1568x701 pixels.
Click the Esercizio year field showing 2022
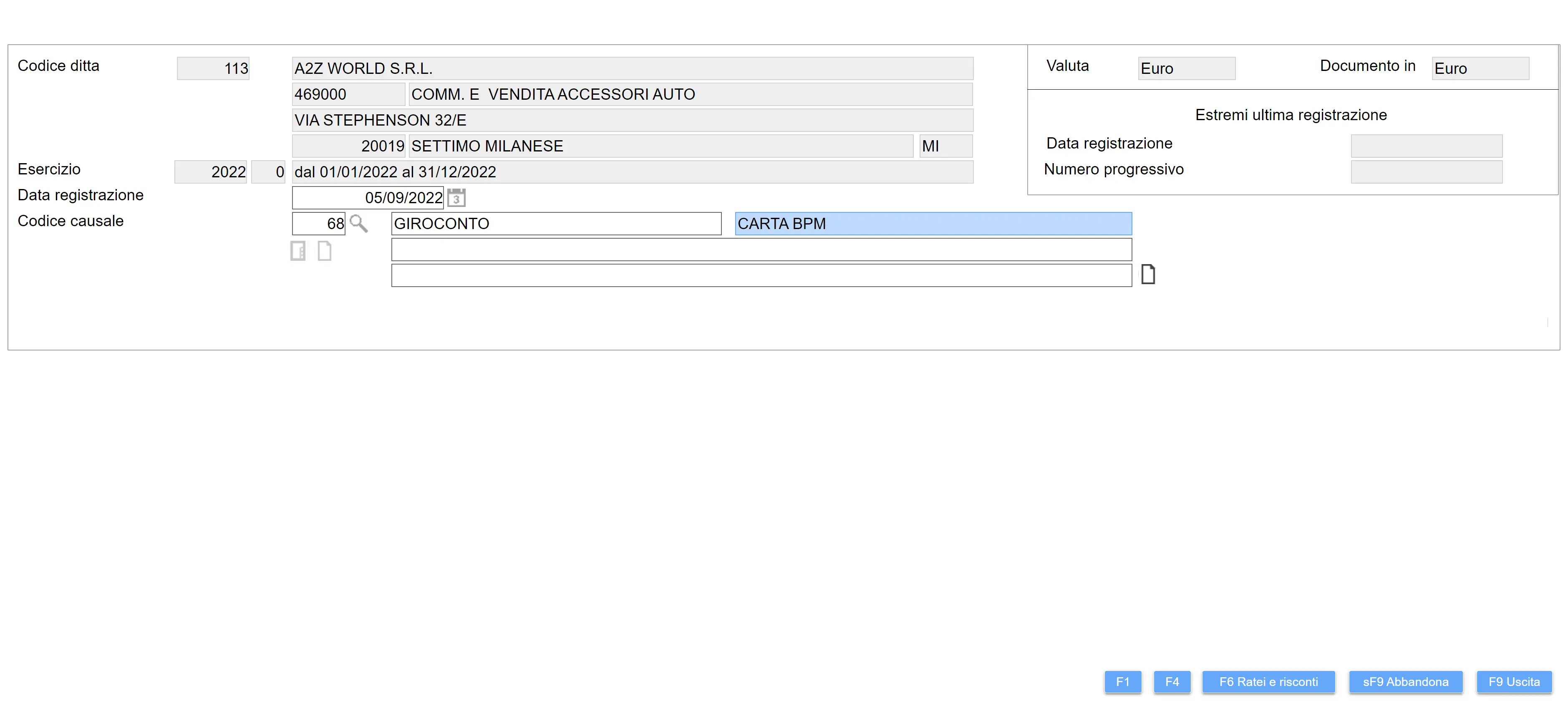[x=211, y=172]
